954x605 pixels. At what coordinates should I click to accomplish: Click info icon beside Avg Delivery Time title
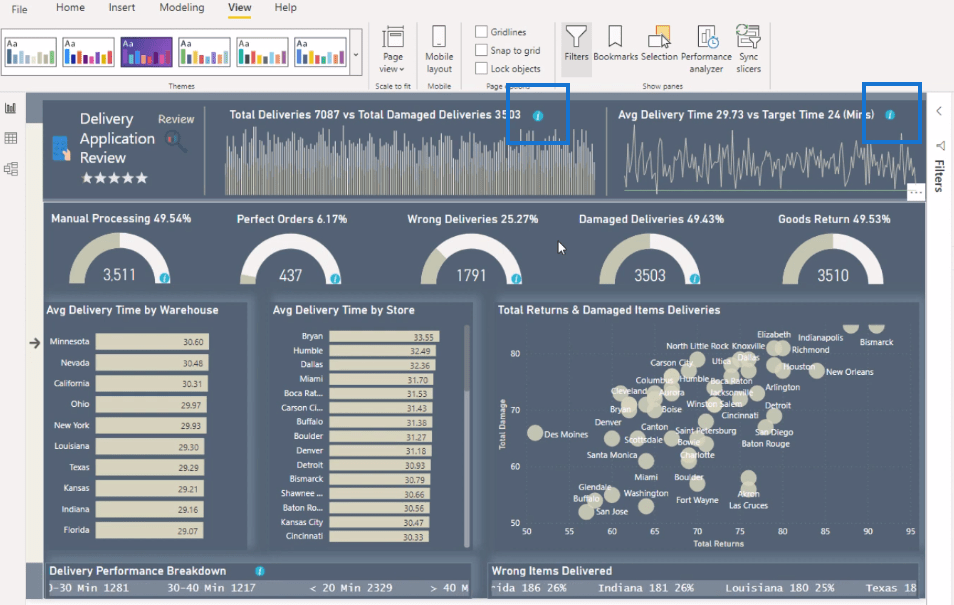(890, 114)
